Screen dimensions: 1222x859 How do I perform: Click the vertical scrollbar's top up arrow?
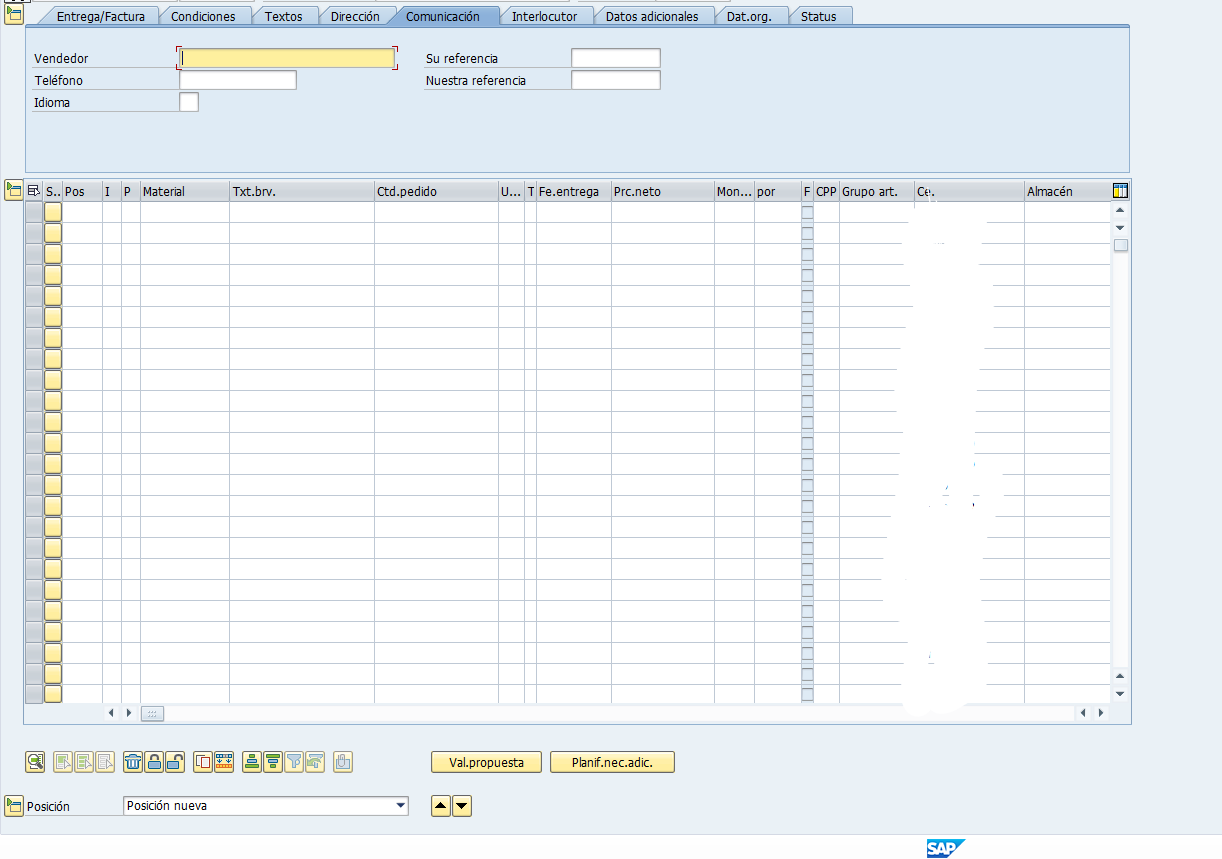click(x=1120, y=210)
